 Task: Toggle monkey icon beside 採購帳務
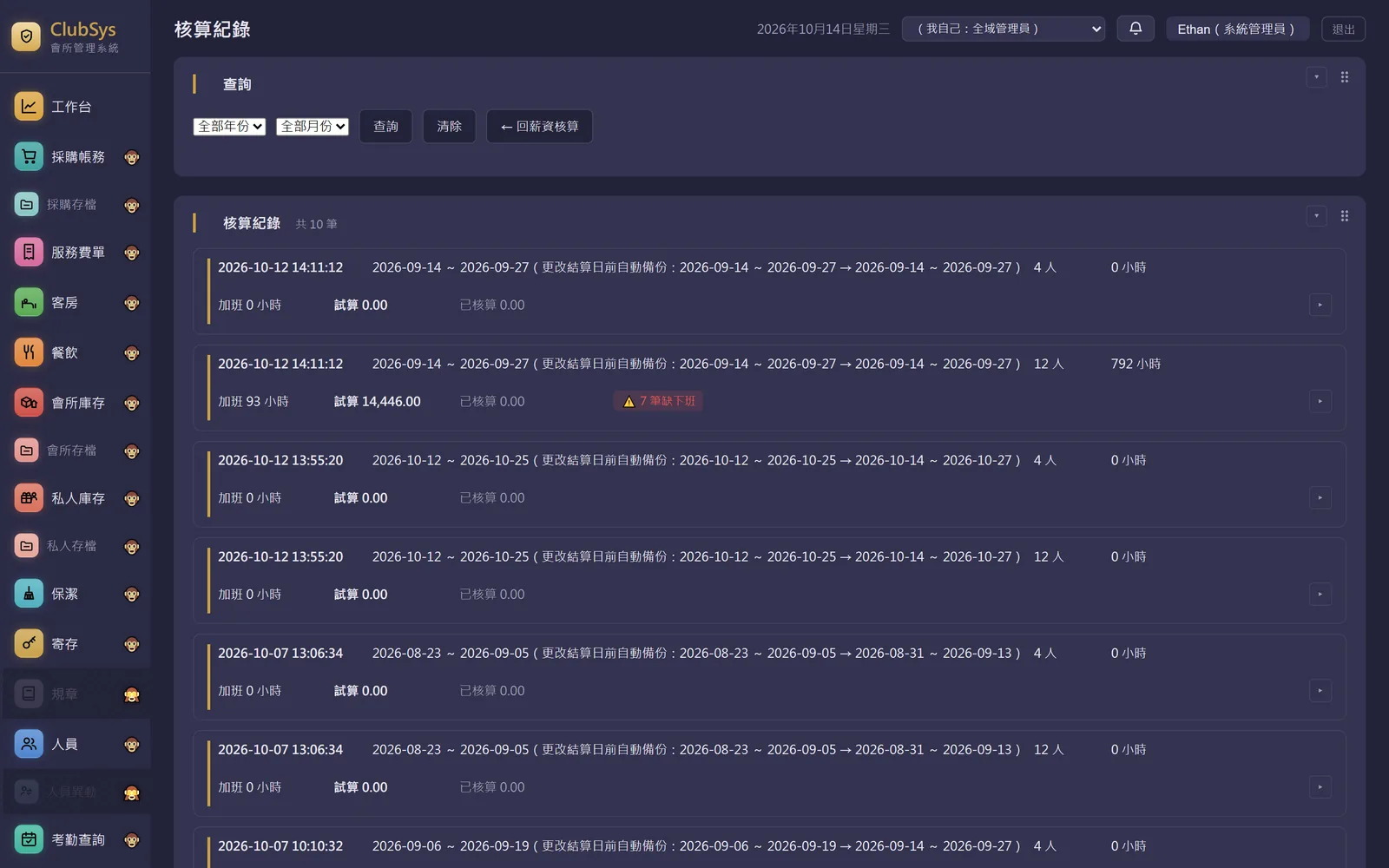point(132,157)
